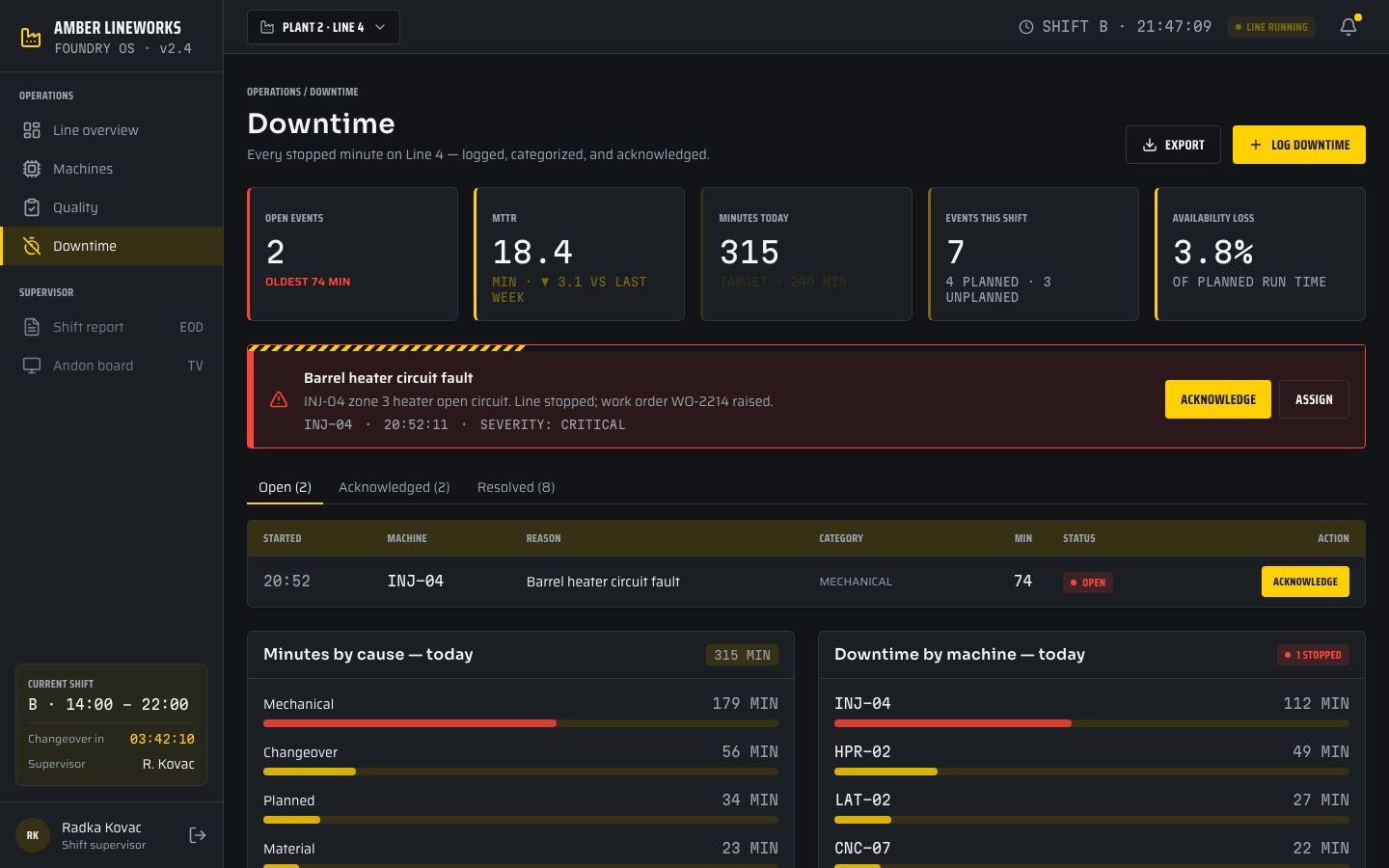
Task: Switch to the Resolved (8) tab
Action: (x=516, y=487)
